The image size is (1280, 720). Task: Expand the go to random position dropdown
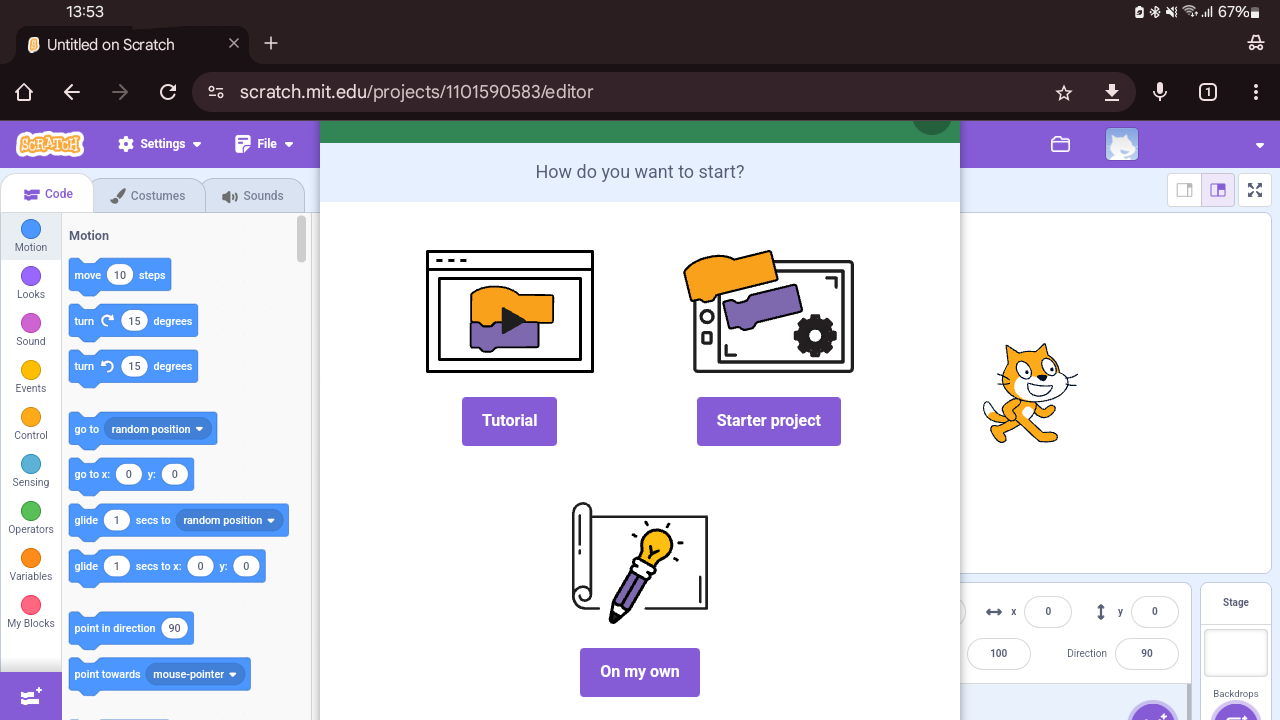158,429
